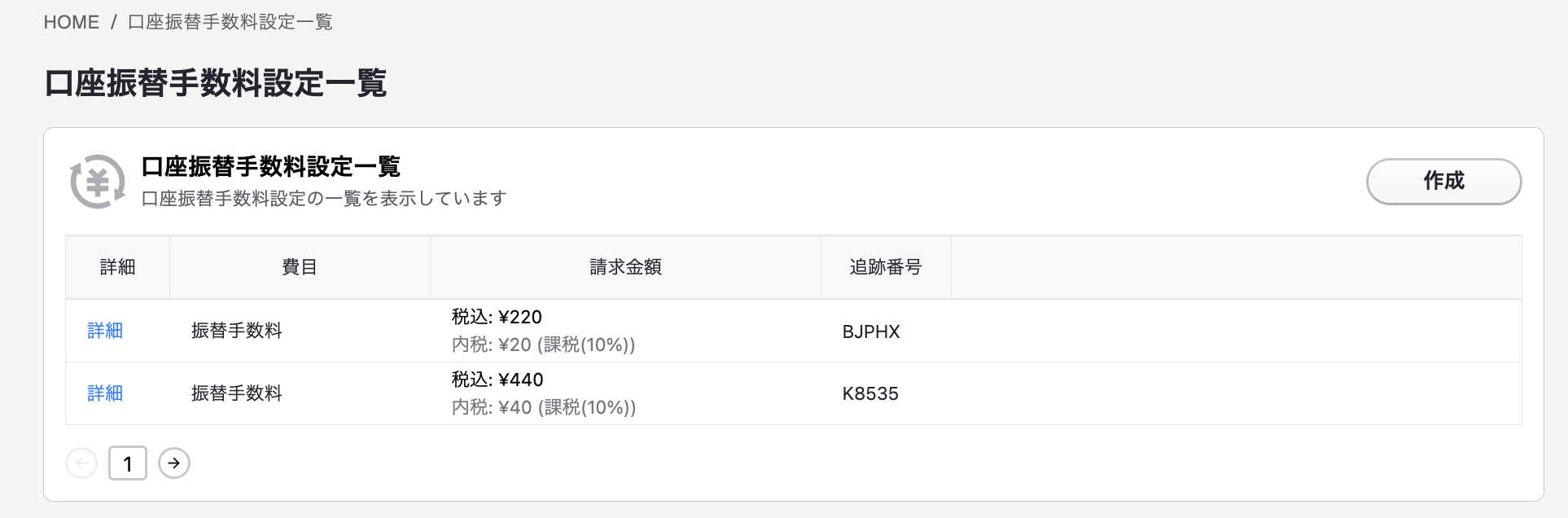Click the 費目 column header
The height and width of the screenshot is (518, 1568).
[x=300, y=267]
